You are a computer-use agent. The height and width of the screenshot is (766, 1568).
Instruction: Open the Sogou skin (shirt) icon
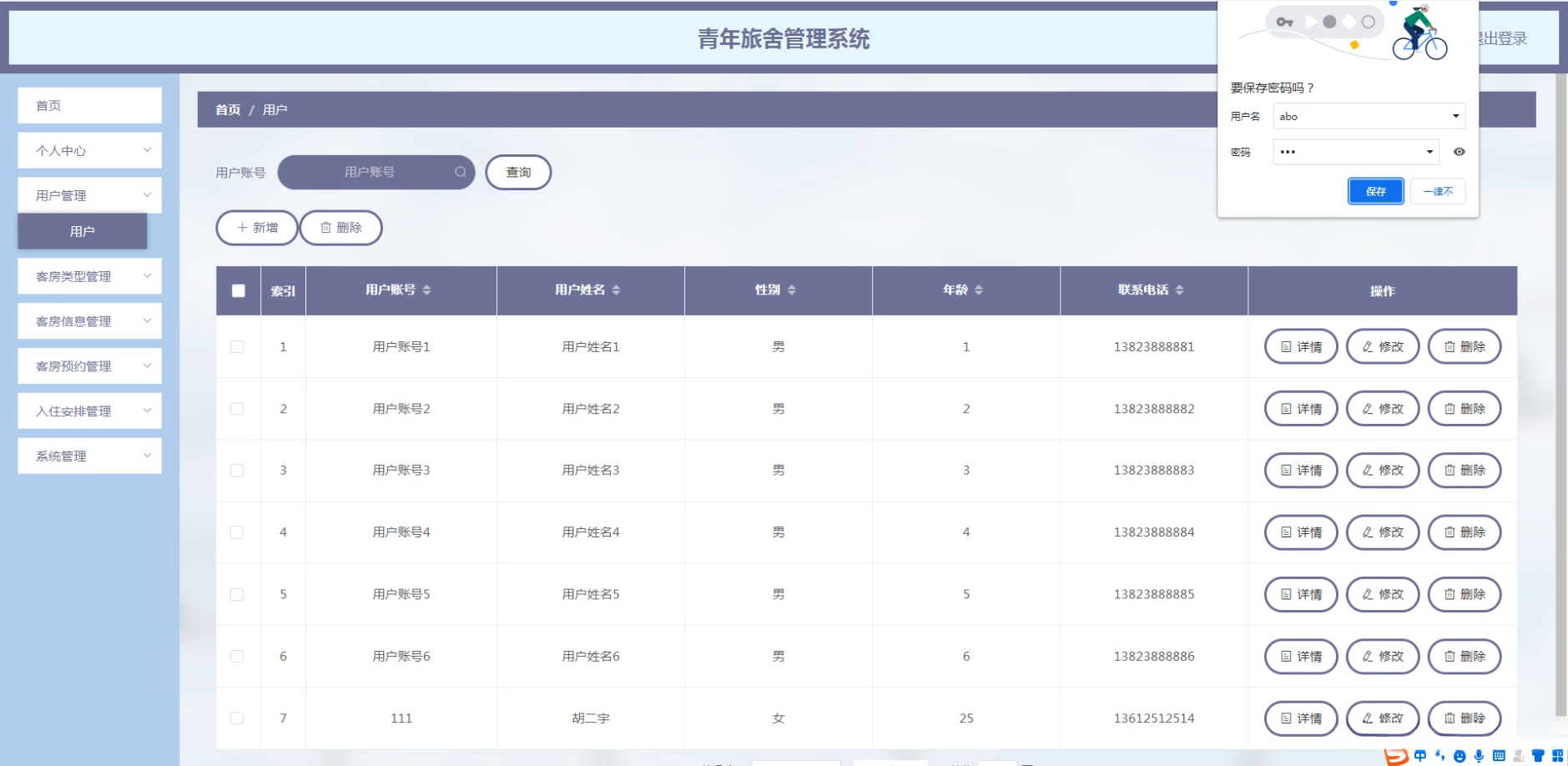click(x=1538, y=756)
